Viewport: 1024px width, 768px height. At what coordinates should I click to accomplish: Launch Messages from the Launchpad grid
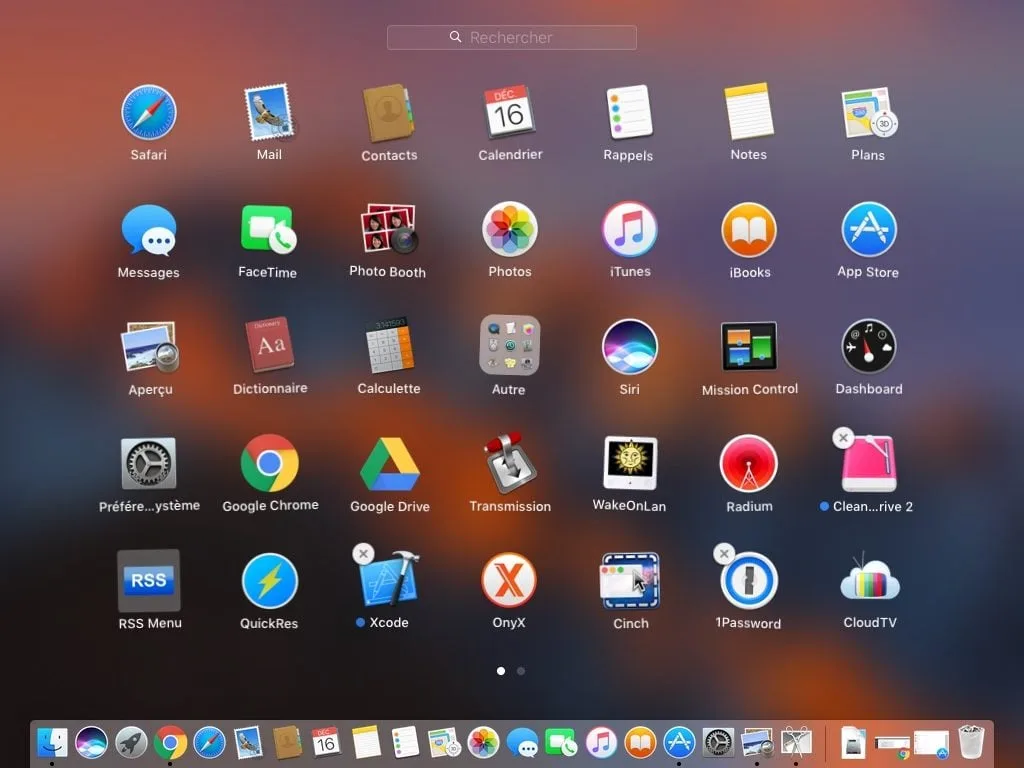click(x=149, y=230)
